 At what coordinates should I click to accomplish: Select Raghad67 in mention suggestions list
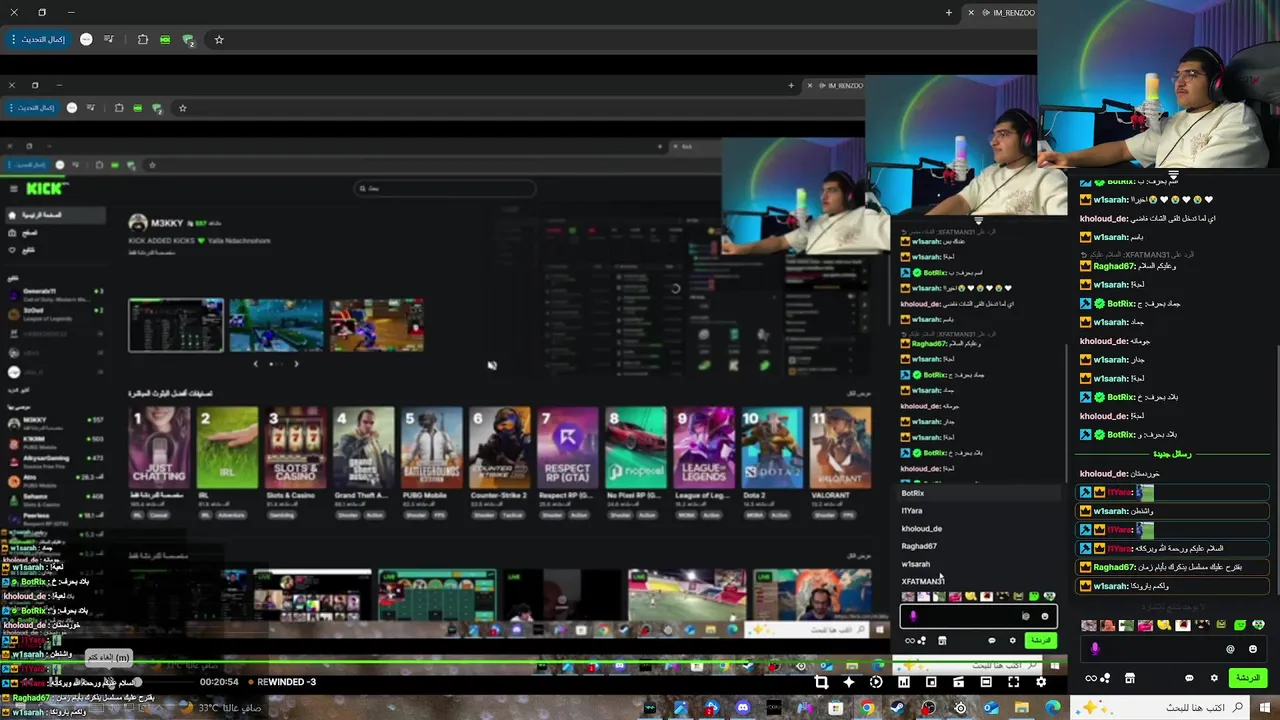coord(977,547)
